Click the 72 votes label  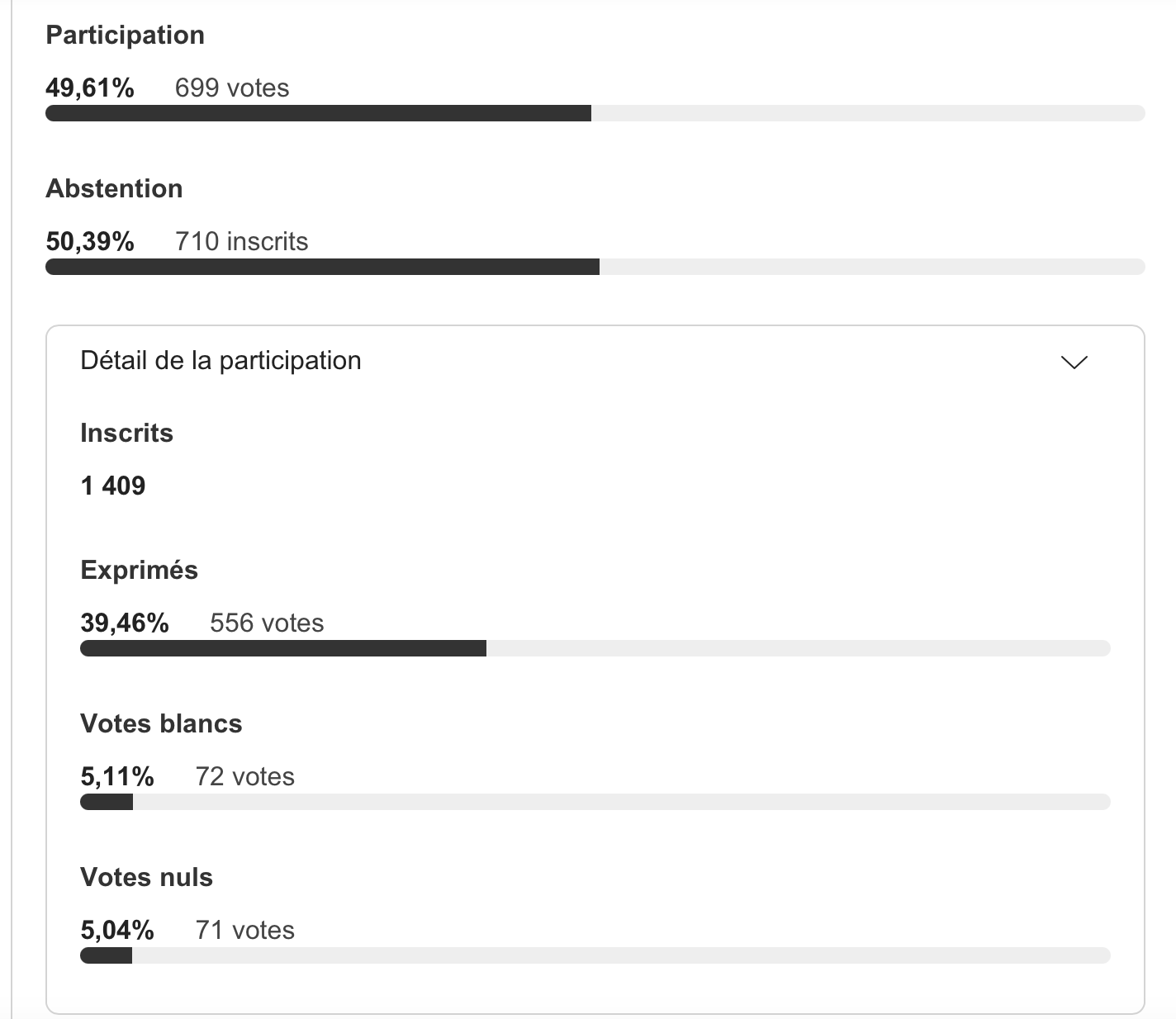point(244,776)
